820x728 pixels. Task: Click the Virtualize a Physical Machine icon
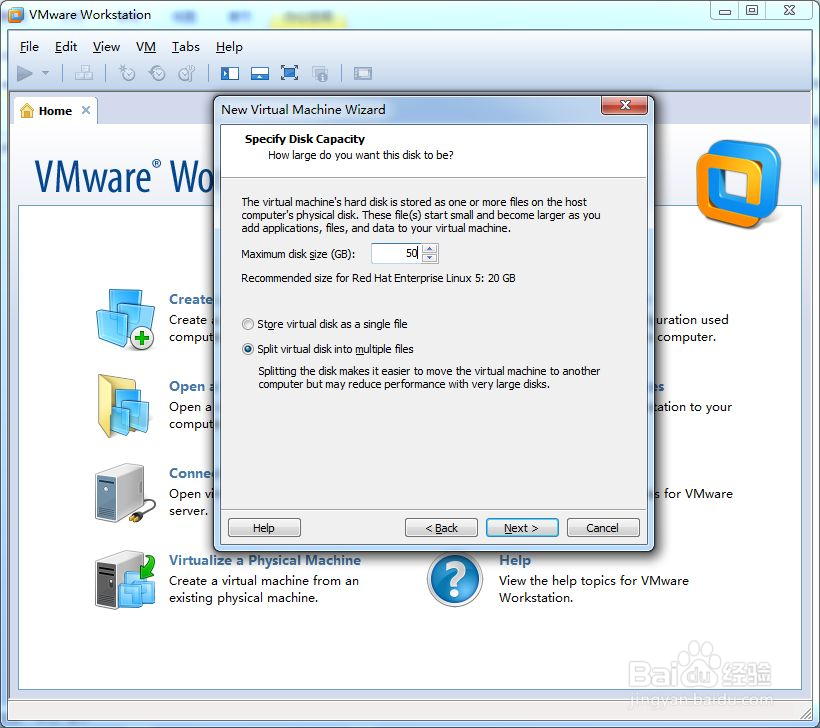click(x=125, y=579)
